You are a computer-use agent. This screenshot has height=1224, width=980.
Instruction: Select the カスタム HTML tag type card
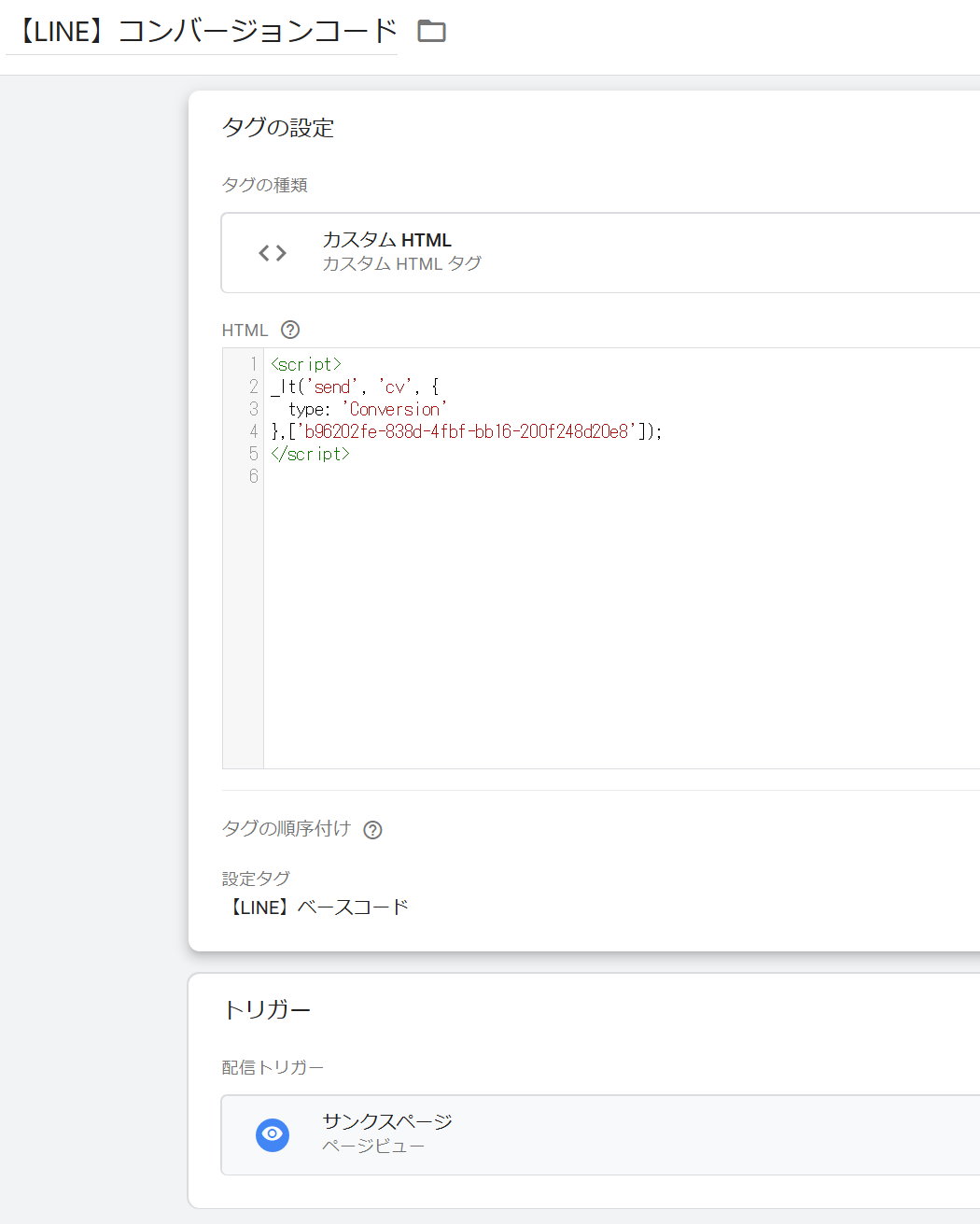600,253
